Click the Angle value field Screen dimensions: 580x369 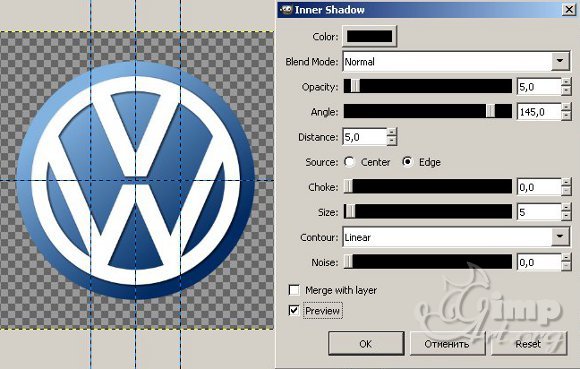[539, 112]
